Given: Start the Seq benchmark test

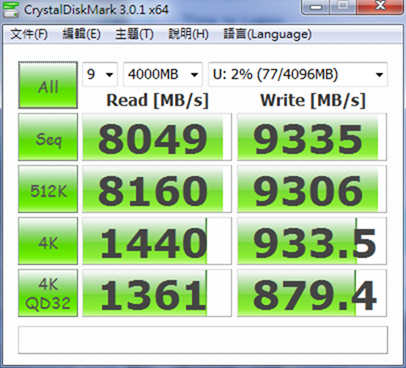Looking at the screenshot, I should click(48, 137).
